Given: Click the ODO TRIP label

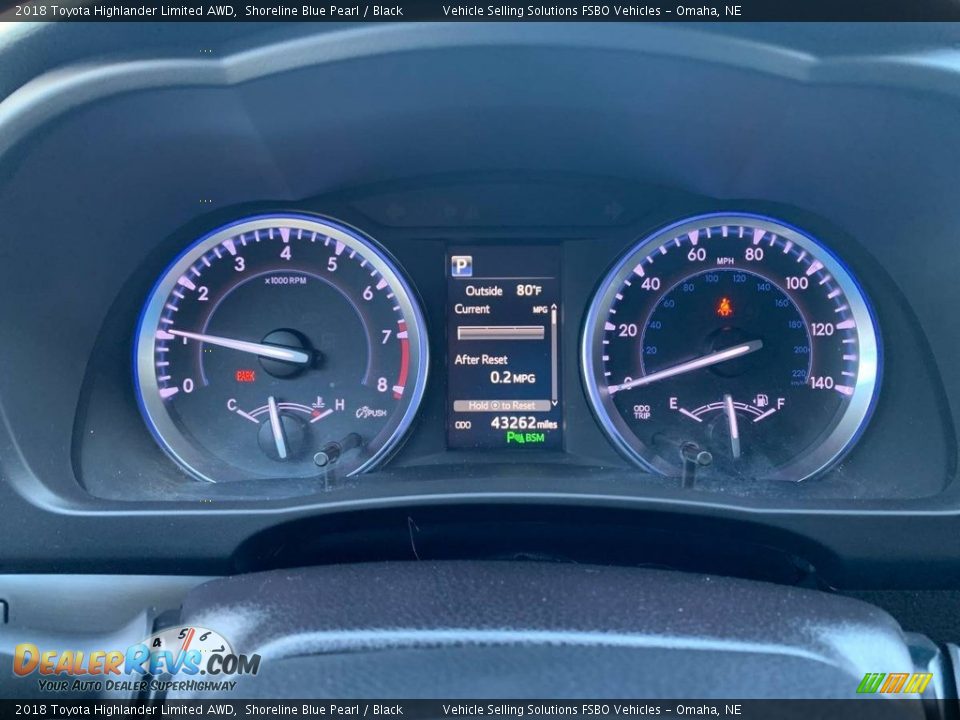Looking at the screenshot, I should [642, 412].
